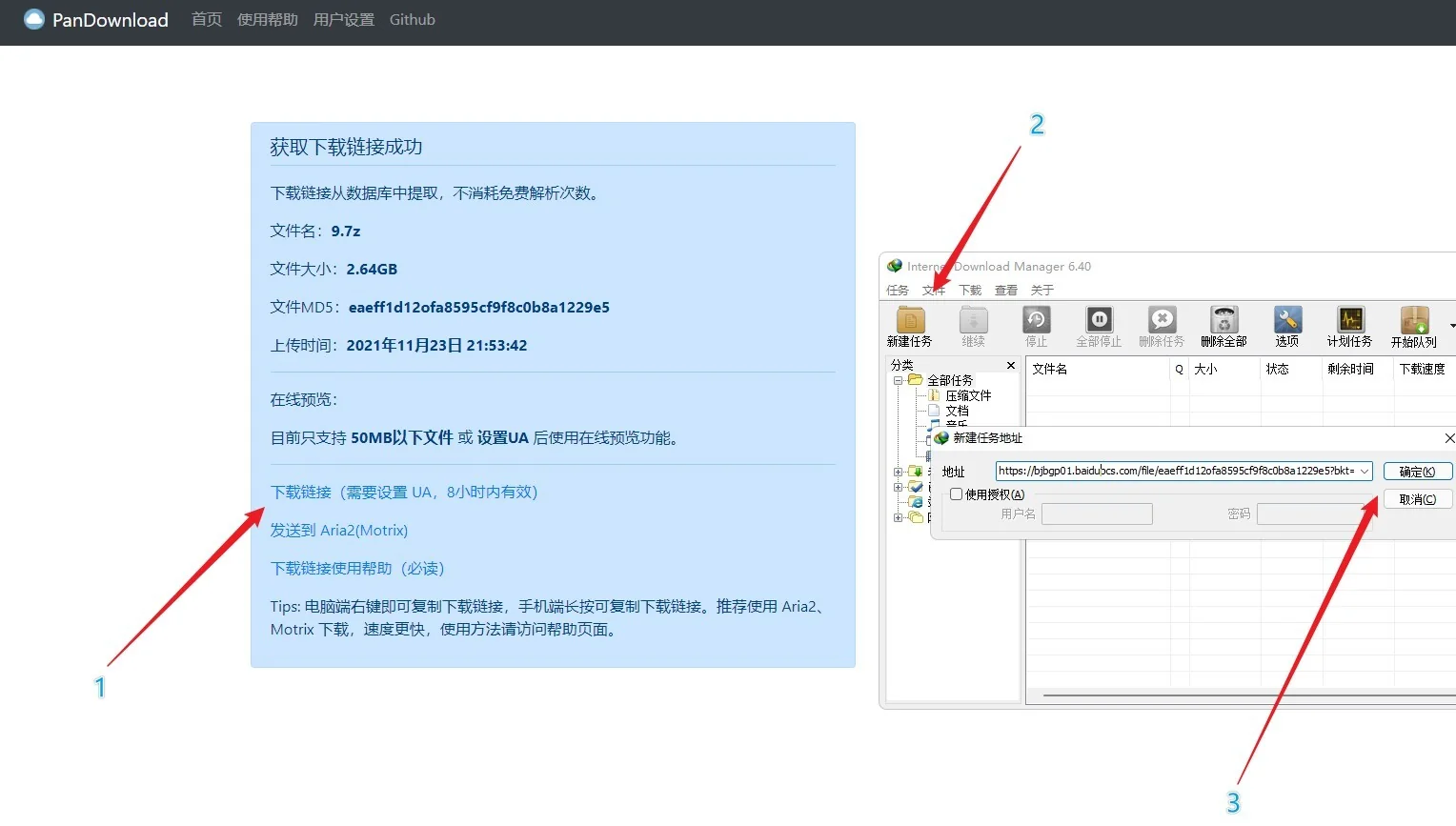Click the file size value 2.64GB
Screen dimensions: 1456x826
pyautogui.click(x=372, y=270)
